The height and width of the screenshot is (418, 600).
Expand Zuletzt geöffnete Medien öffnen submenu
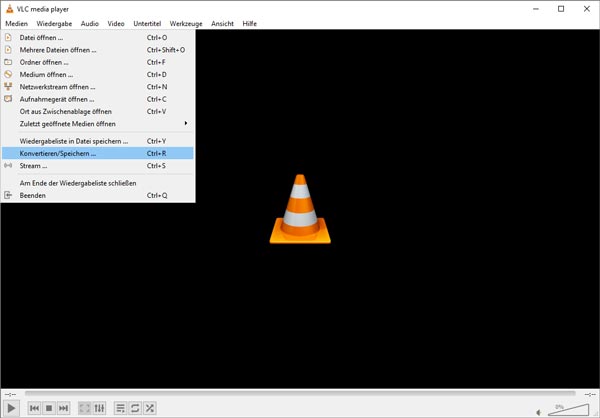point(98,124)
